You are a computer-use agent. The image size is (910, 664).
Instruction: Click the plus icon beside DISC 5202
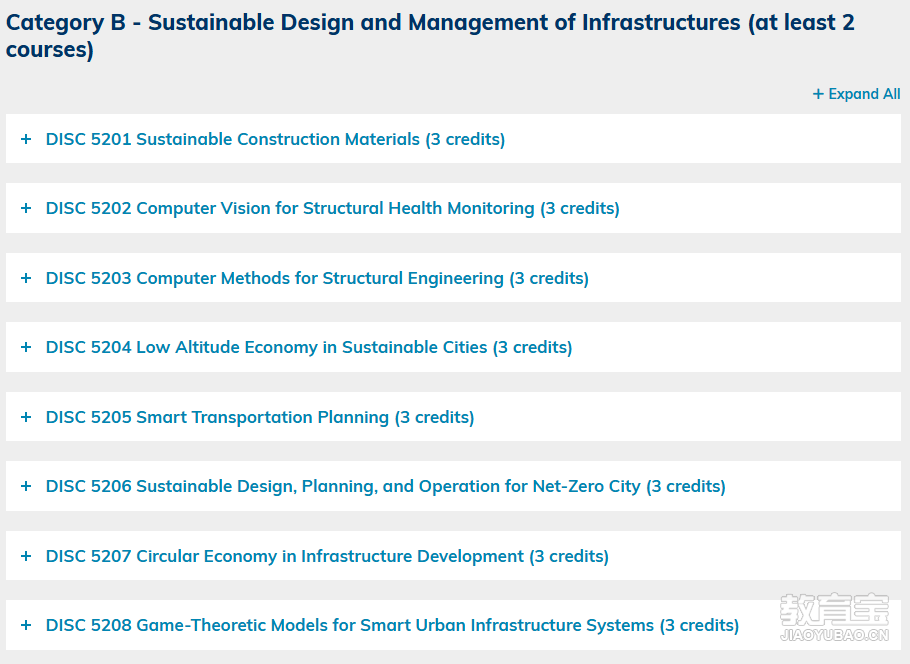click(26, 208)
